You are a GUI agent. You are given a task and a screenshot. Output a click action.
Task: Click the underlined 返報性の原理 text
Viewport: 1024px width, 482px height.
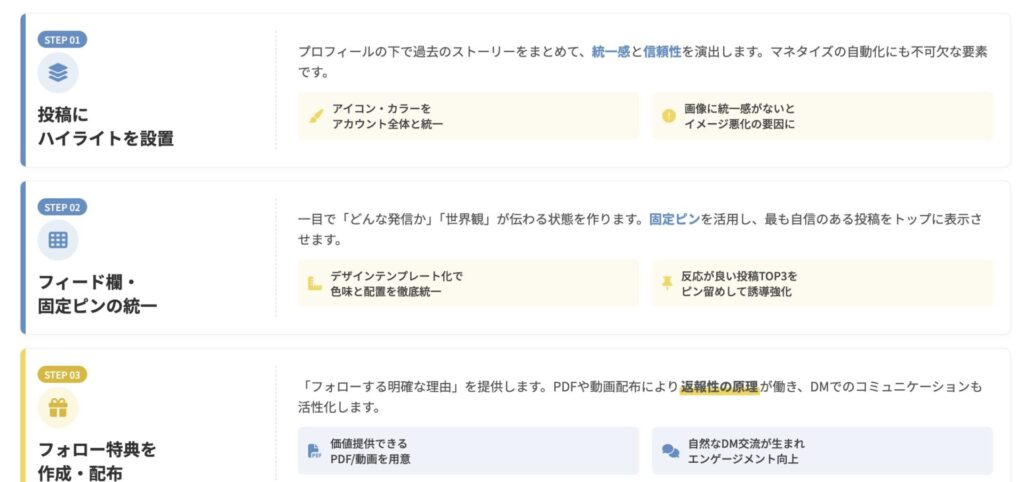tap(719, 386)
